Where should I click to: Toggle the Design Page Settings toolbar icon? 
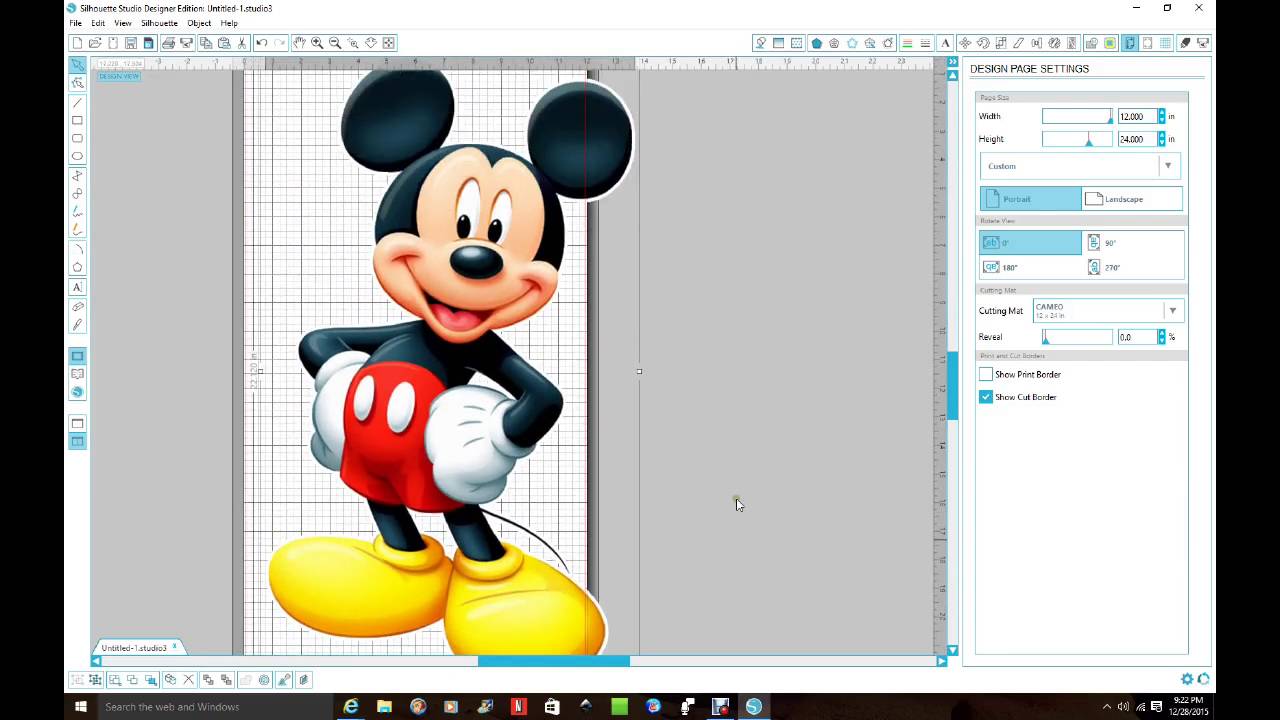pyautogui.click(x=1129, y=43)
